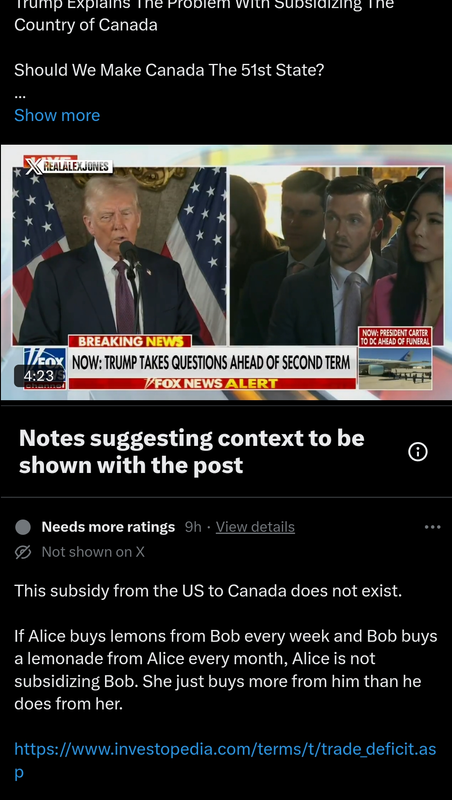The image size is (452, 800).
Task: Open the three-dot menu on the note
Action: [x=432, y=527]
